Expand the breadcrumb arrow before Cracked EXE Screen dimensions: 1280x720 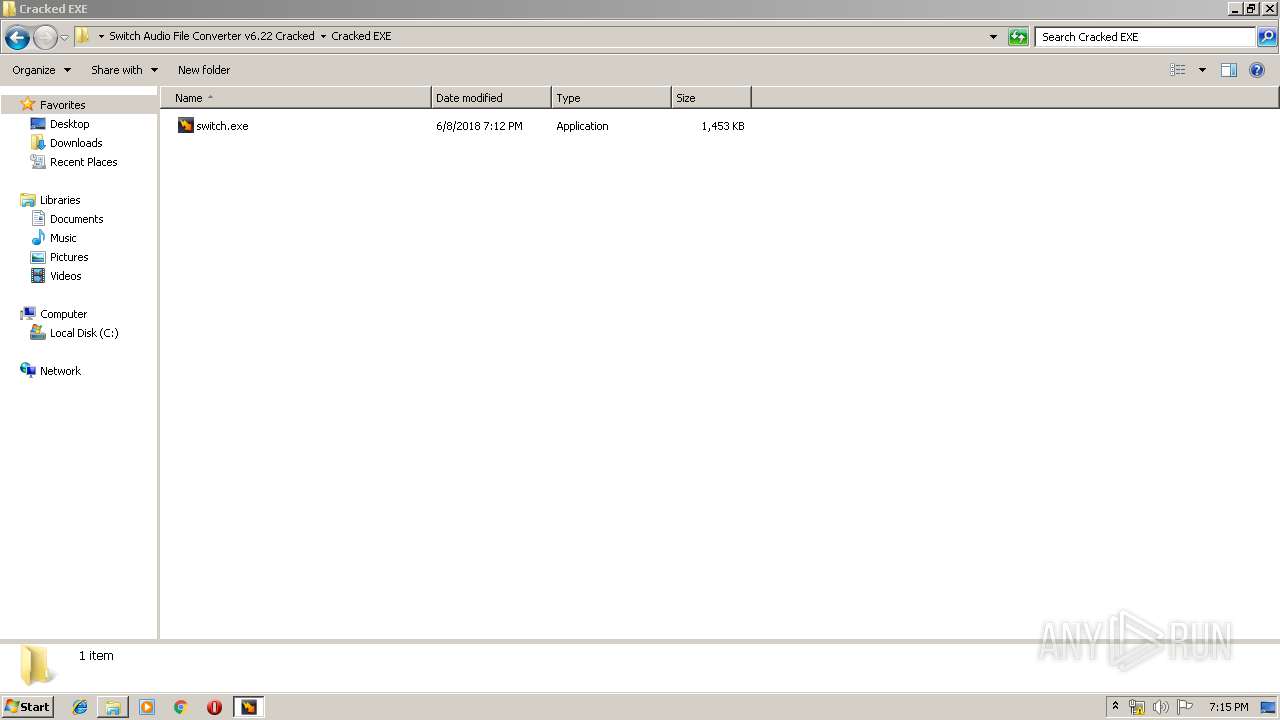pyautogui.click(x=323, y=36)
